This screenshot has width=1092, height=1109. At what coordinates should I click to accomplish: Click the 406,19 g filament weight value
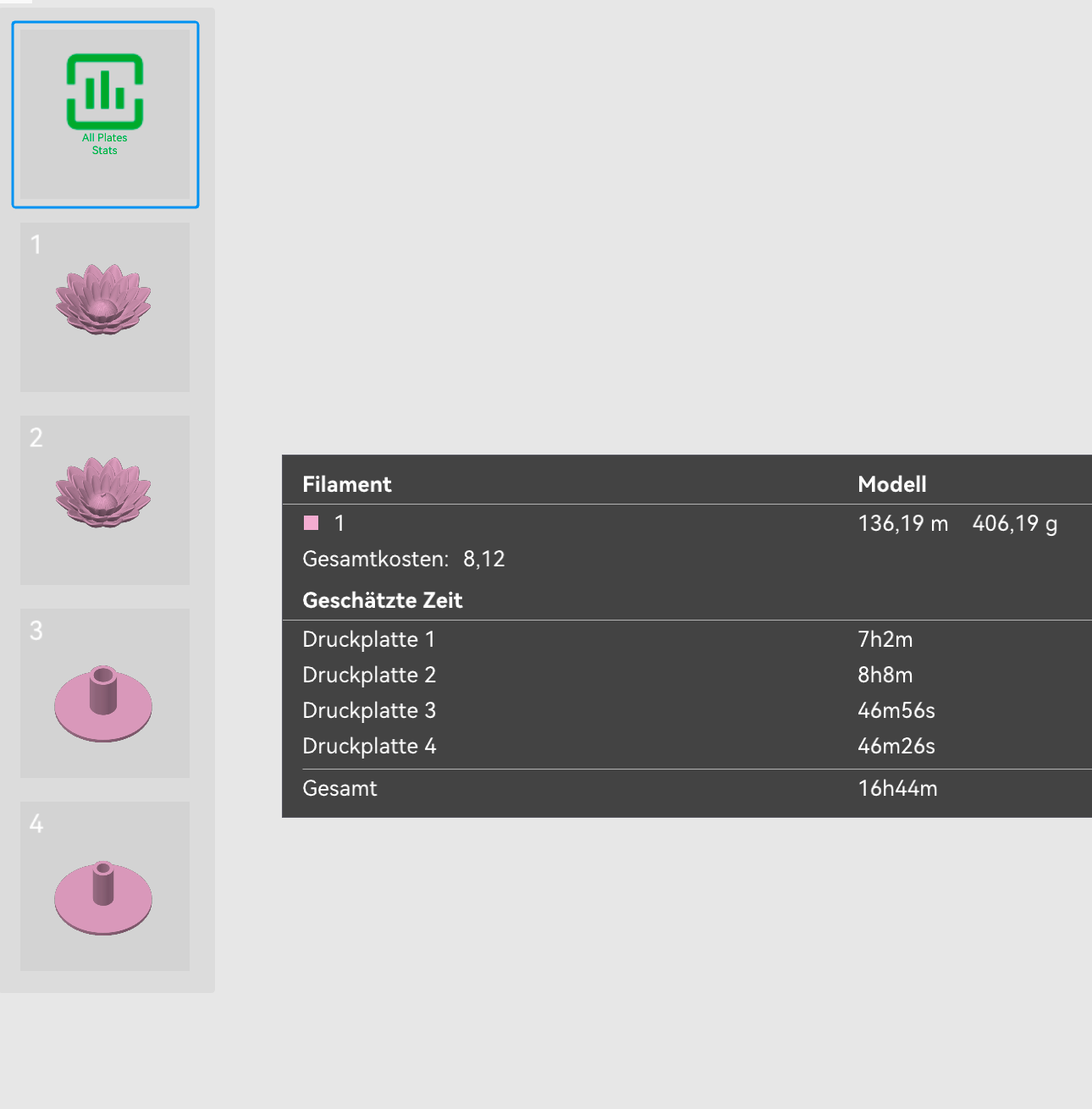tap(1014, 523)
